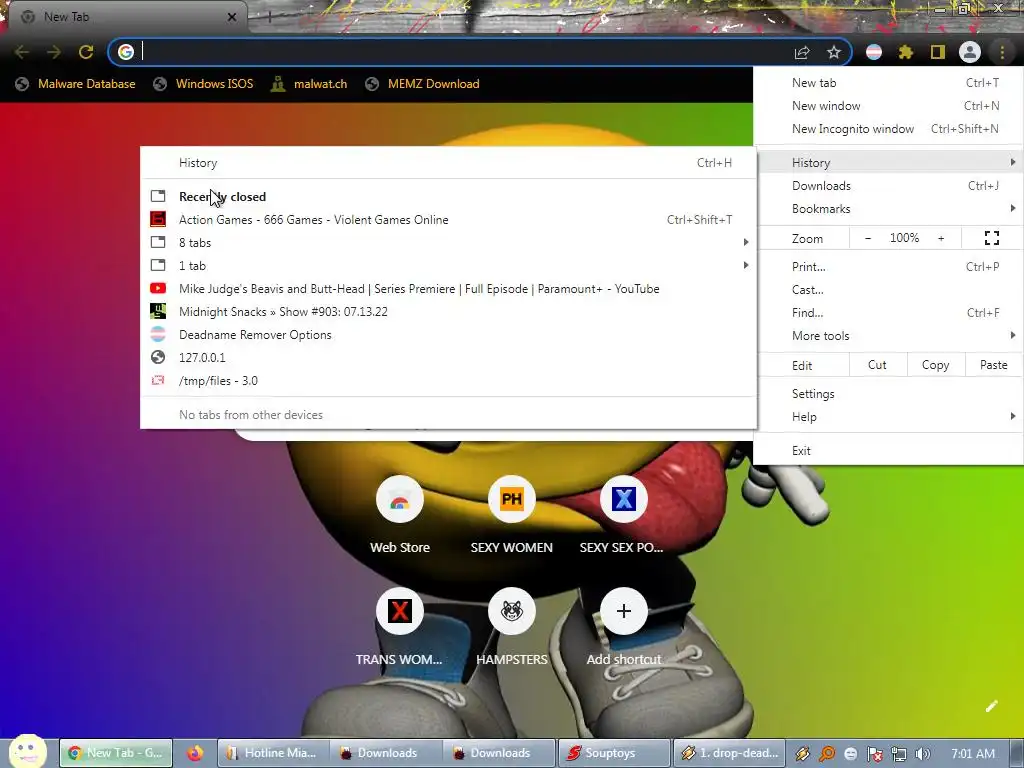Open the Souptoys taskbar button
The image size is (1024, 768).
[x=615, y=753]
